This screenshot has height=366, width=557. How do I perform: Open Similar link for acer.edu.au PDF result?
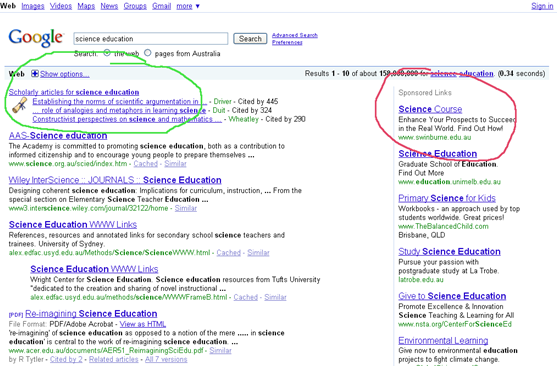click(220, 350)
